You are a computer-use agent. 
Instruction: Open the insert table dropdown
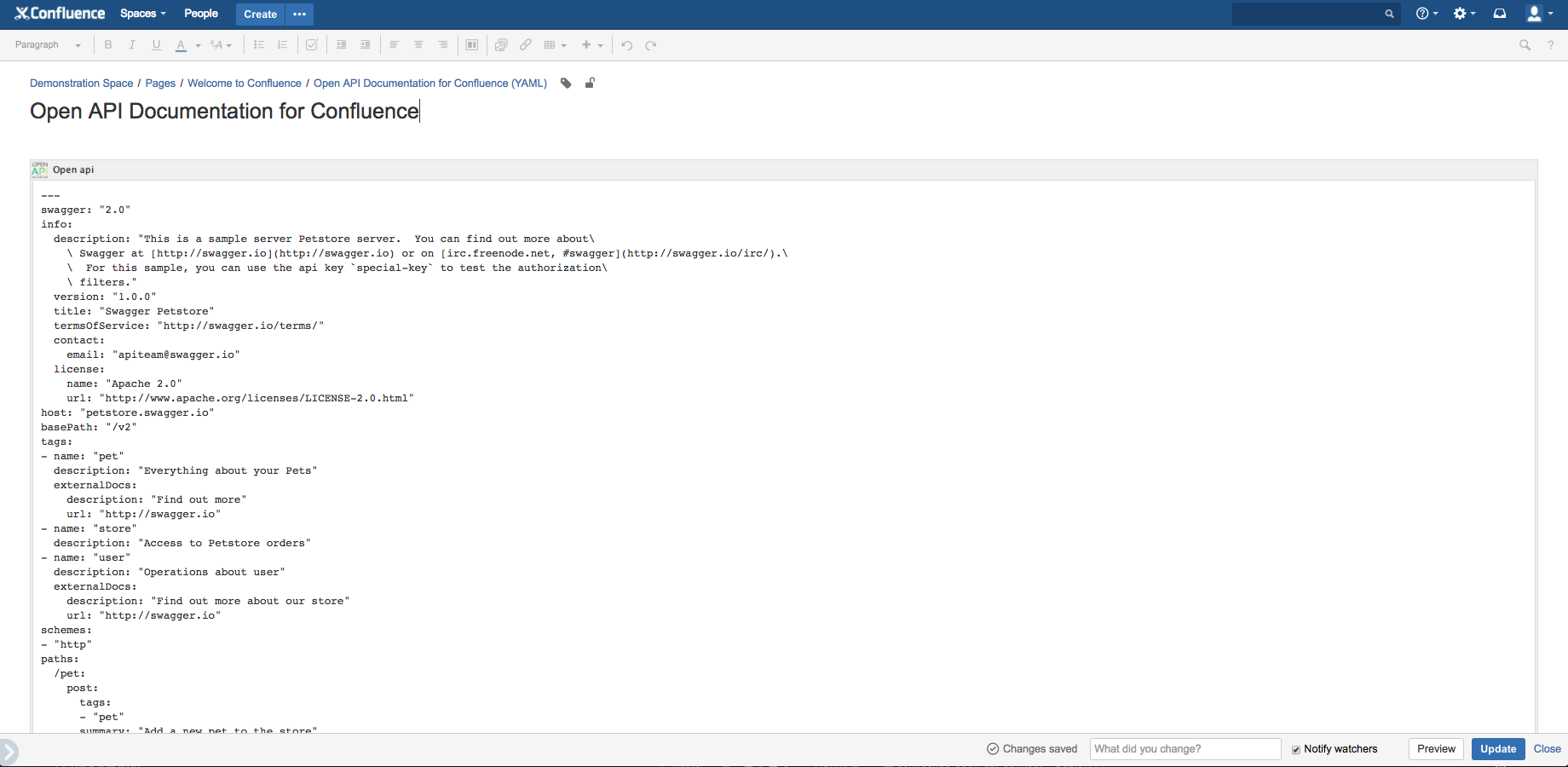556,45
